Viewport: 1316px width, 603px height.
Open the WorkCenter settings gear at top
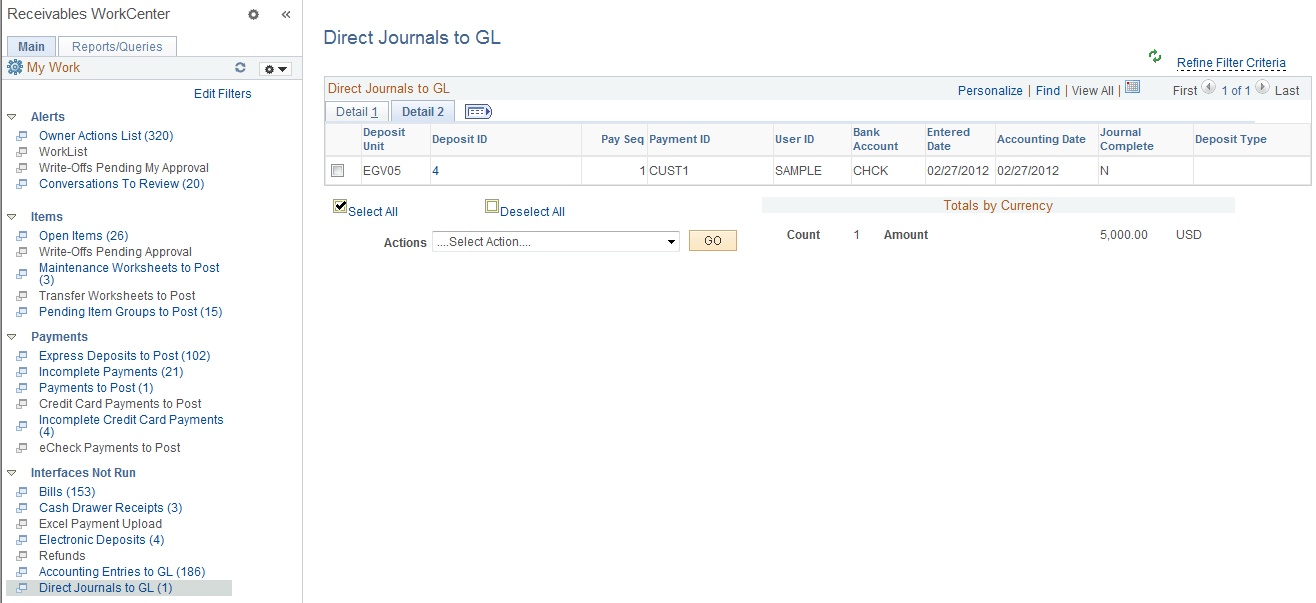pyautogui.click(x=253, y=15)
